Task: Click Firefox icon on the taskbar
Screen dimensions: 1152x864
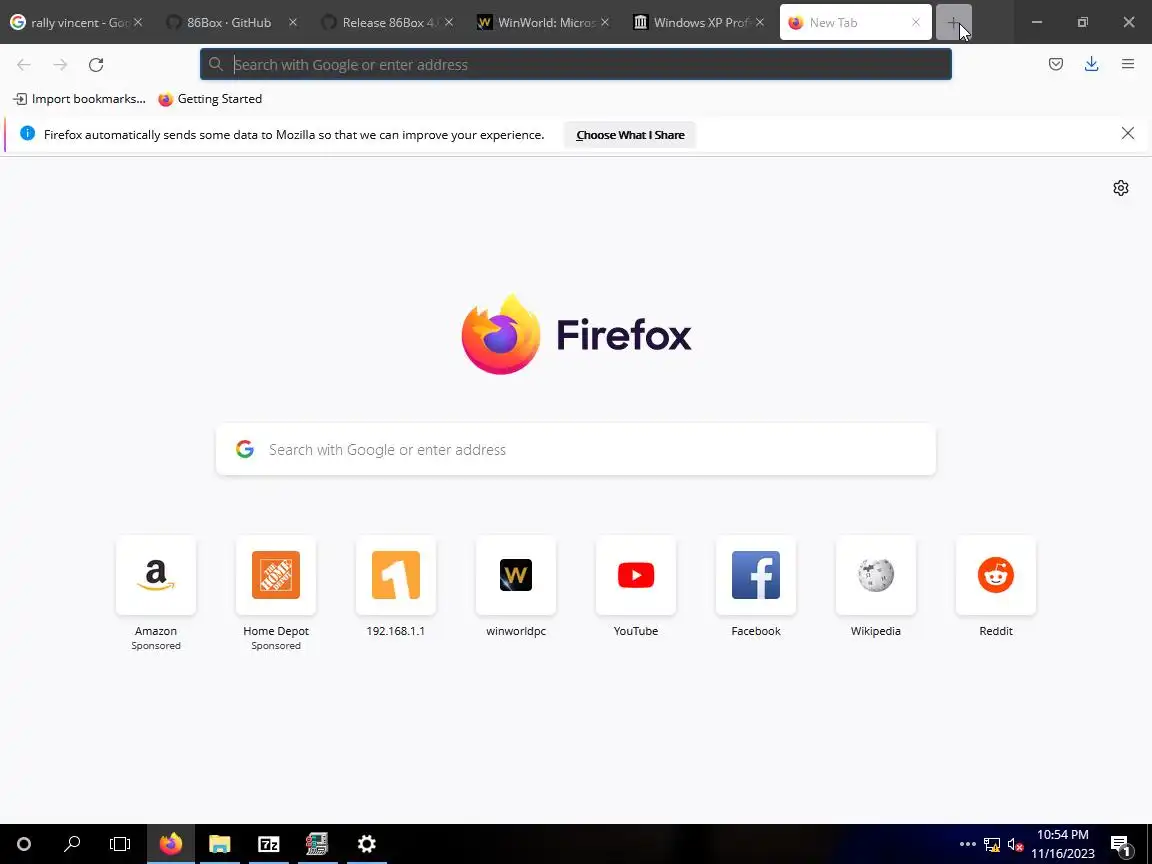Action: coord(170,844)
